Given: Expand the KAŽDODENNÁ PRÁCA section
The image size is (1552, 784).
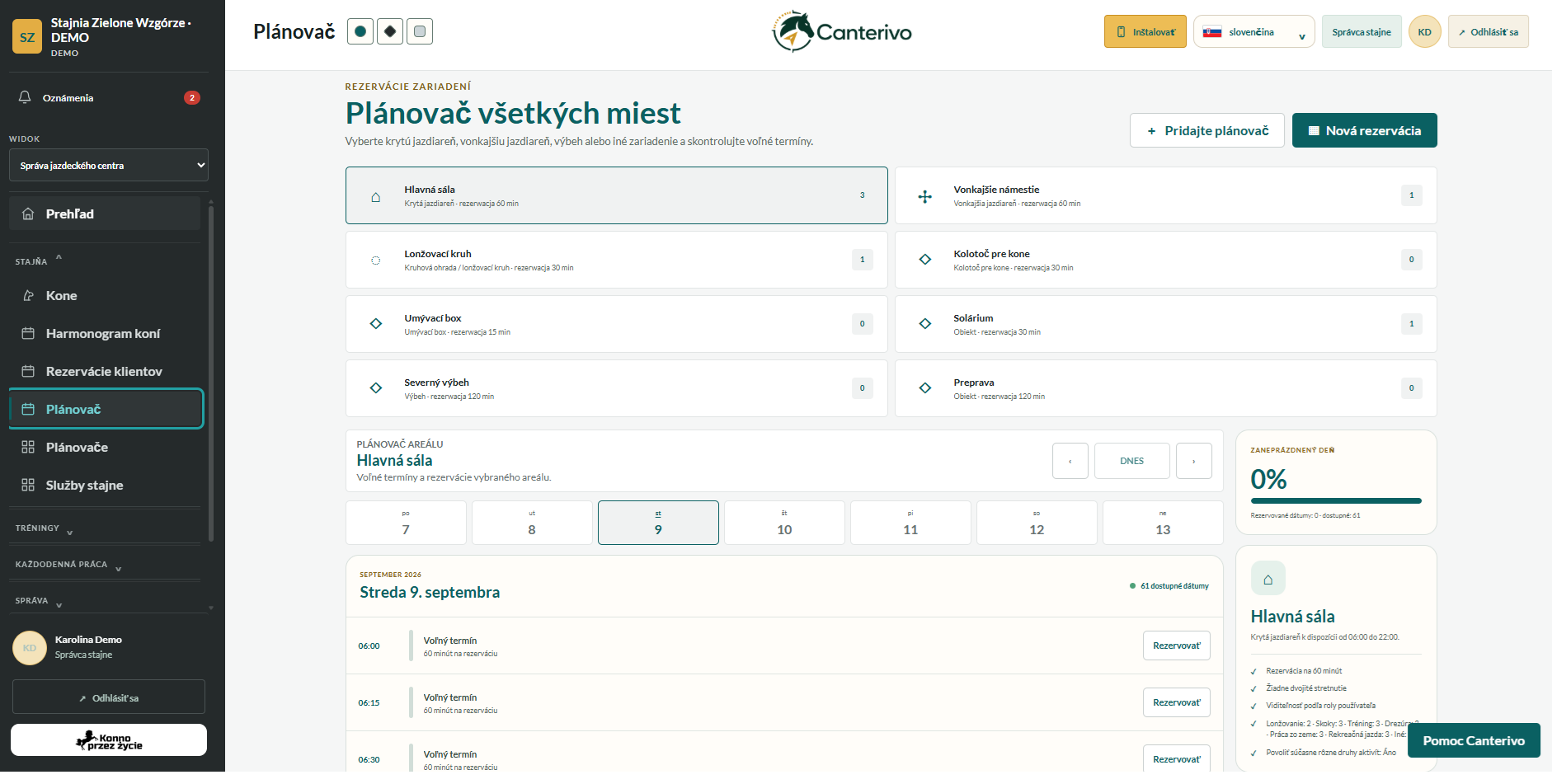Looking at the screenshot, I should (x=68, y=565).
